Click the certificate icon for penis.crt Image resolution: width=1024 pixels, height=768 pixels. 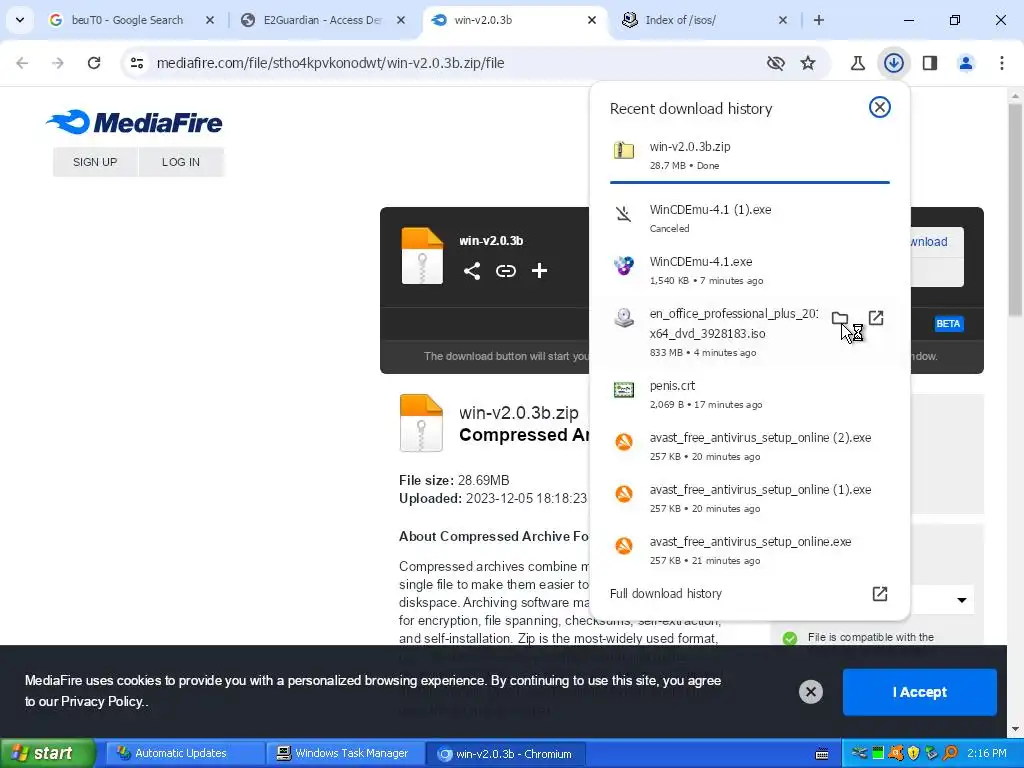coord(624,390)
